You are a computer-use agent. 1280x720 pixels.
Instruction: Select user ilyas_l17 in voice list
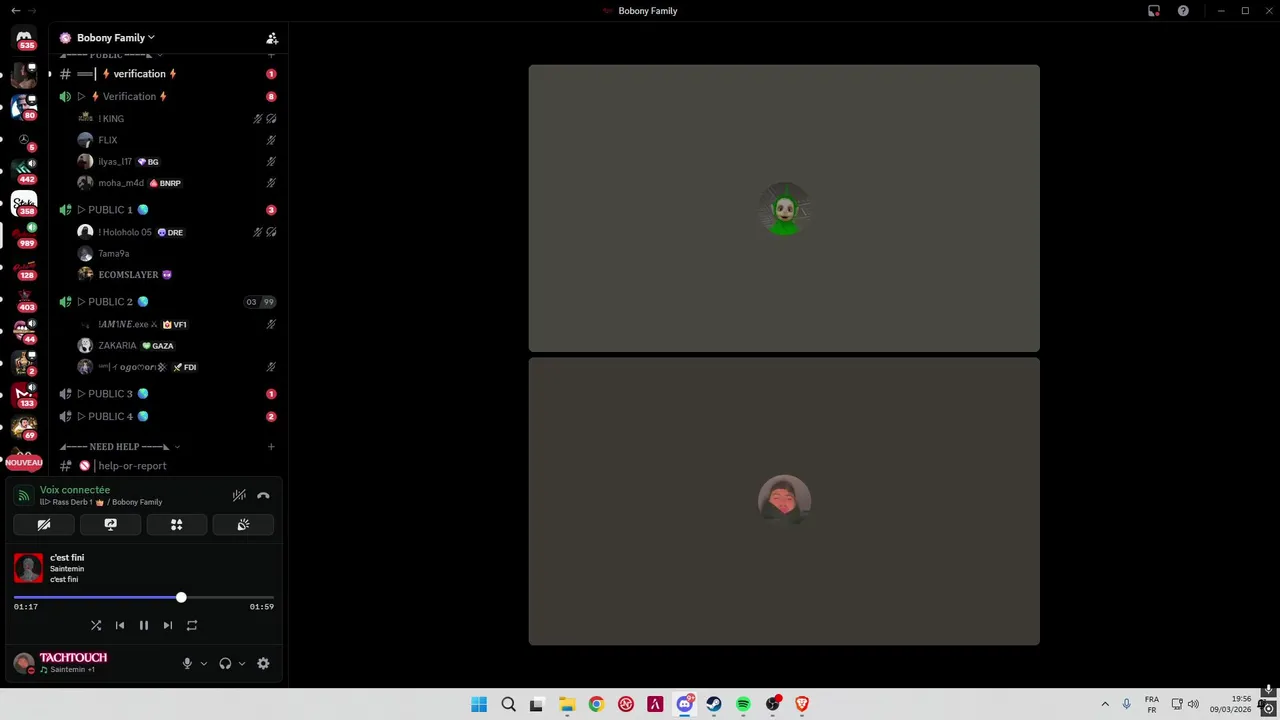(177, 162)
